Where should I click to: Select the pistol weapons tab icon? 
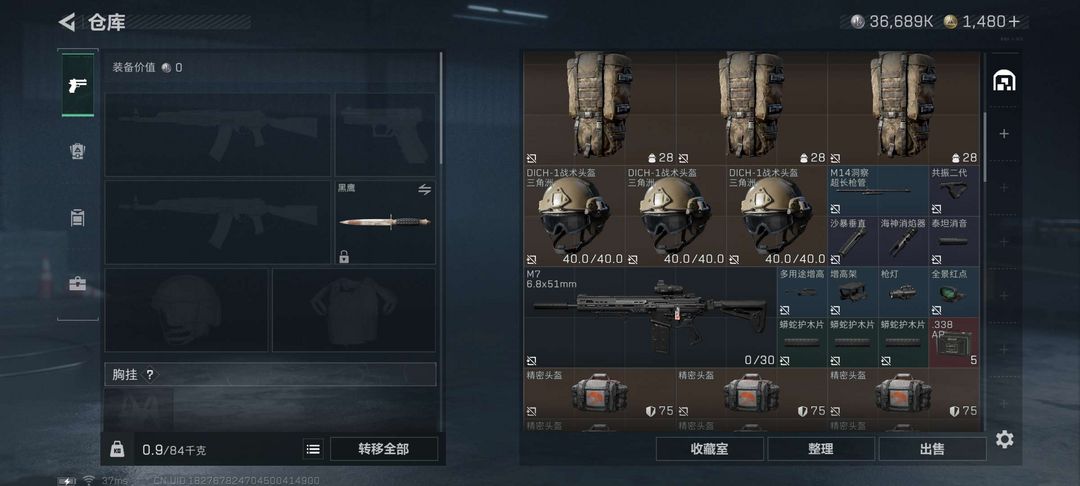[78, 85]
